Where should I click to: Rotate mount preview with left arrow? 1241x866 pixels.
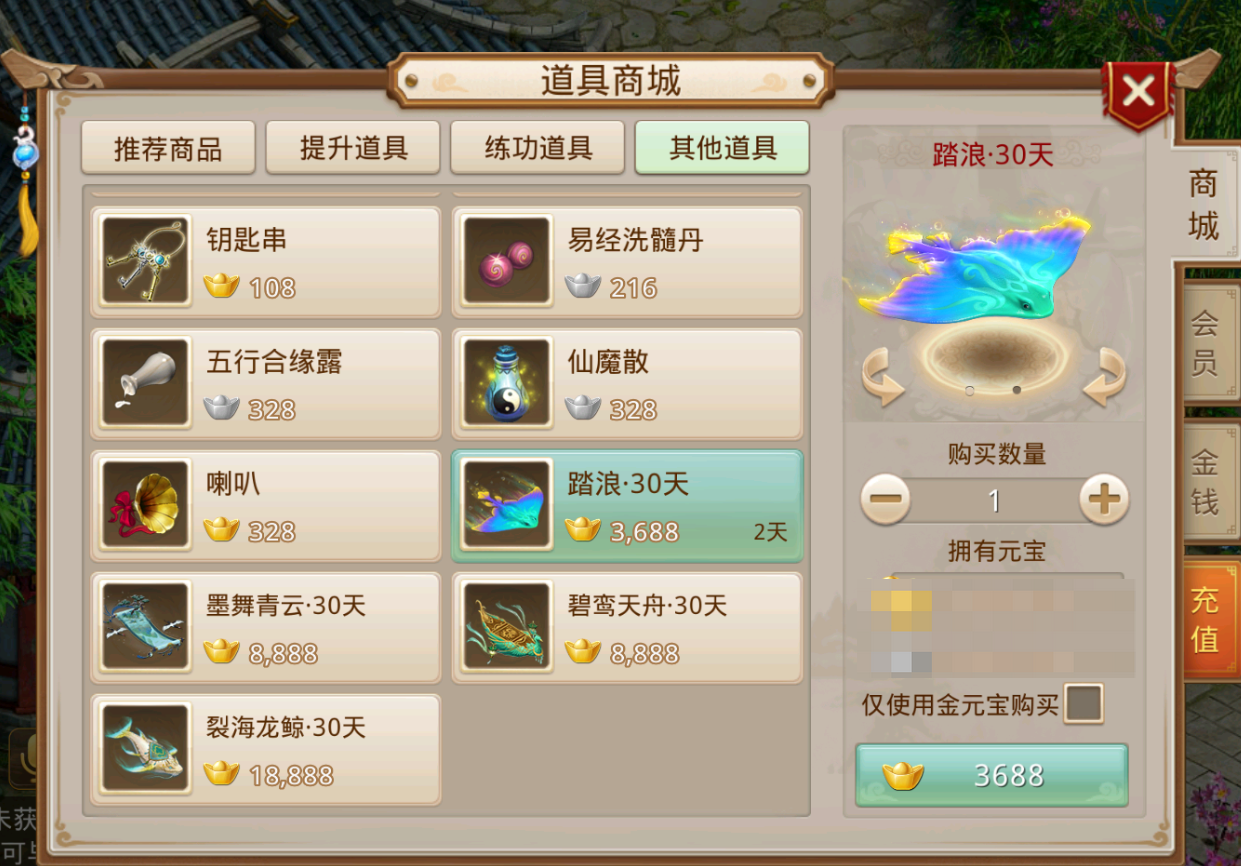tap(884, 376)
